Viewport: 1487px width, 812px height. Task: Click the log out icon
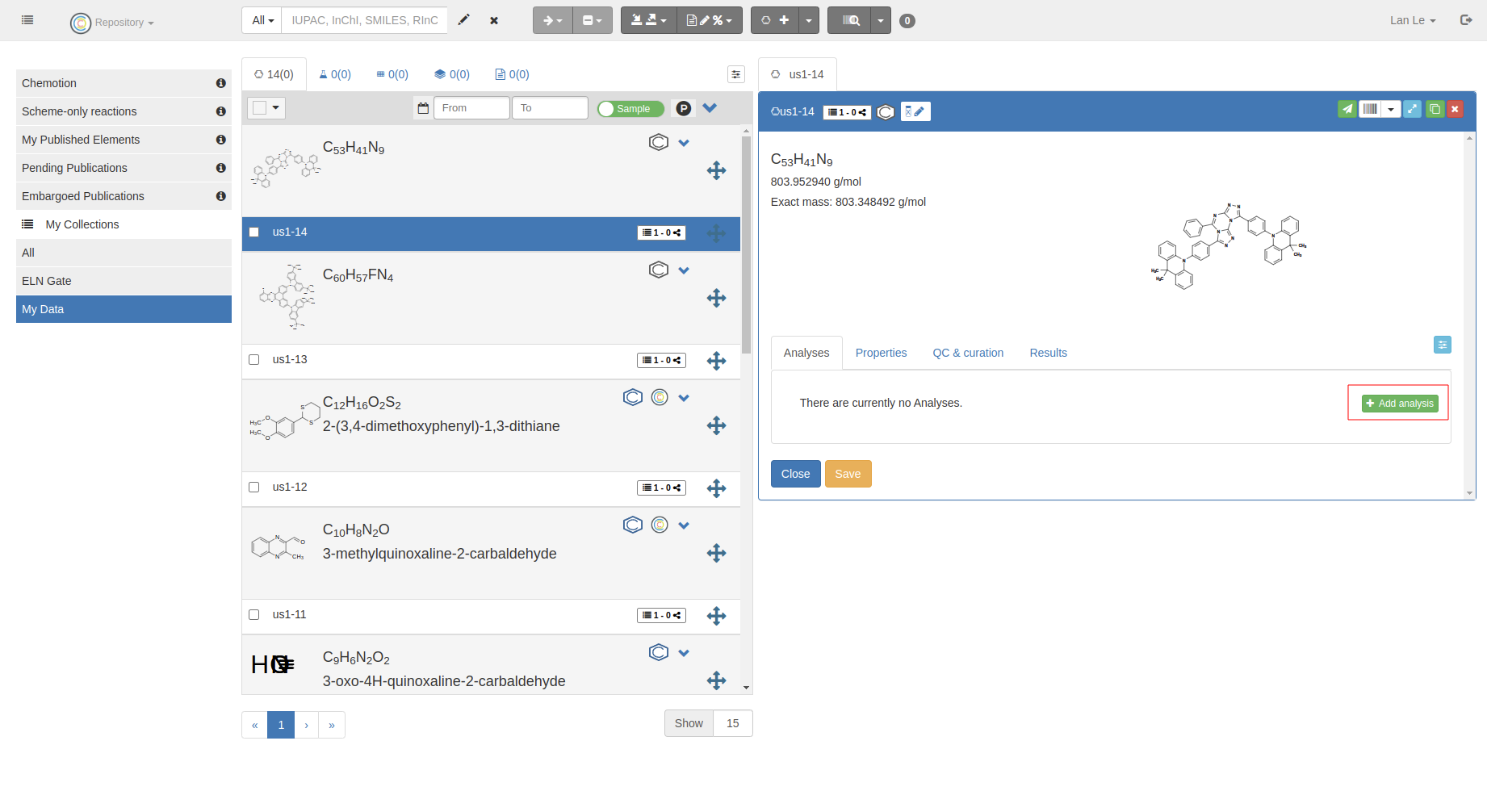[1466, 20]
